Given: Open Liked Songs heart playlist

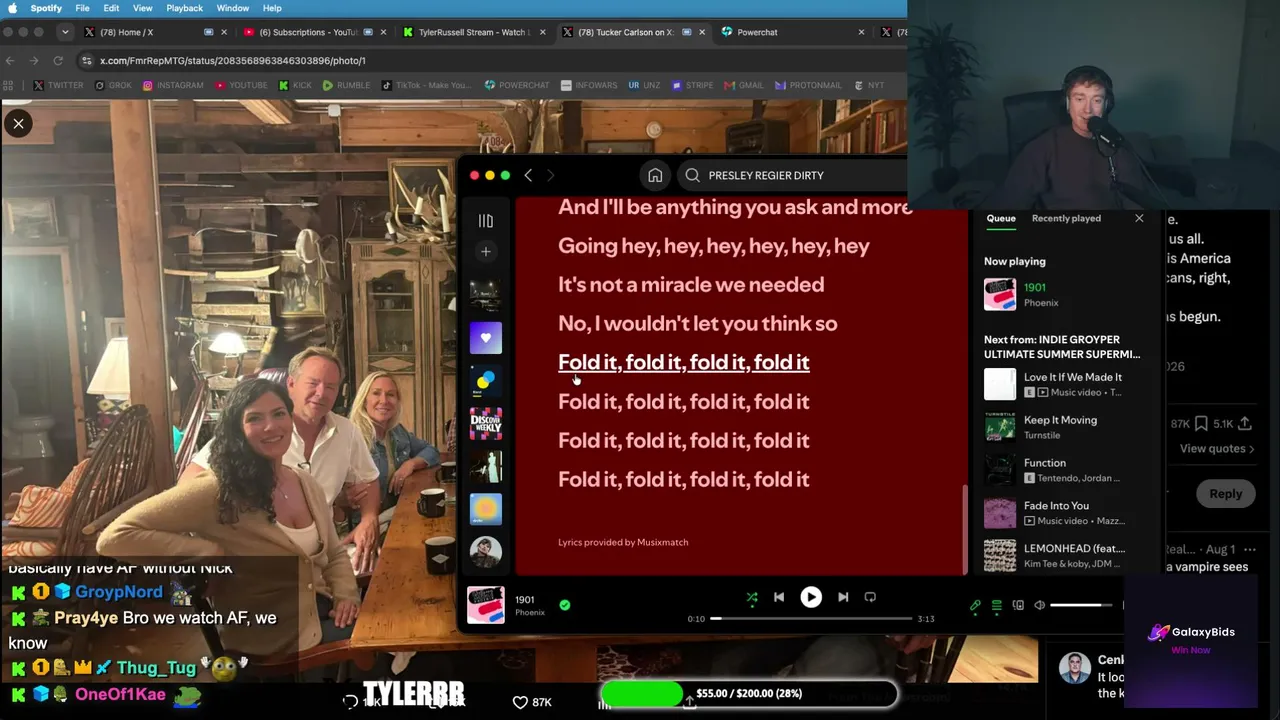Looking at the screenshot, I should [486, 337].
